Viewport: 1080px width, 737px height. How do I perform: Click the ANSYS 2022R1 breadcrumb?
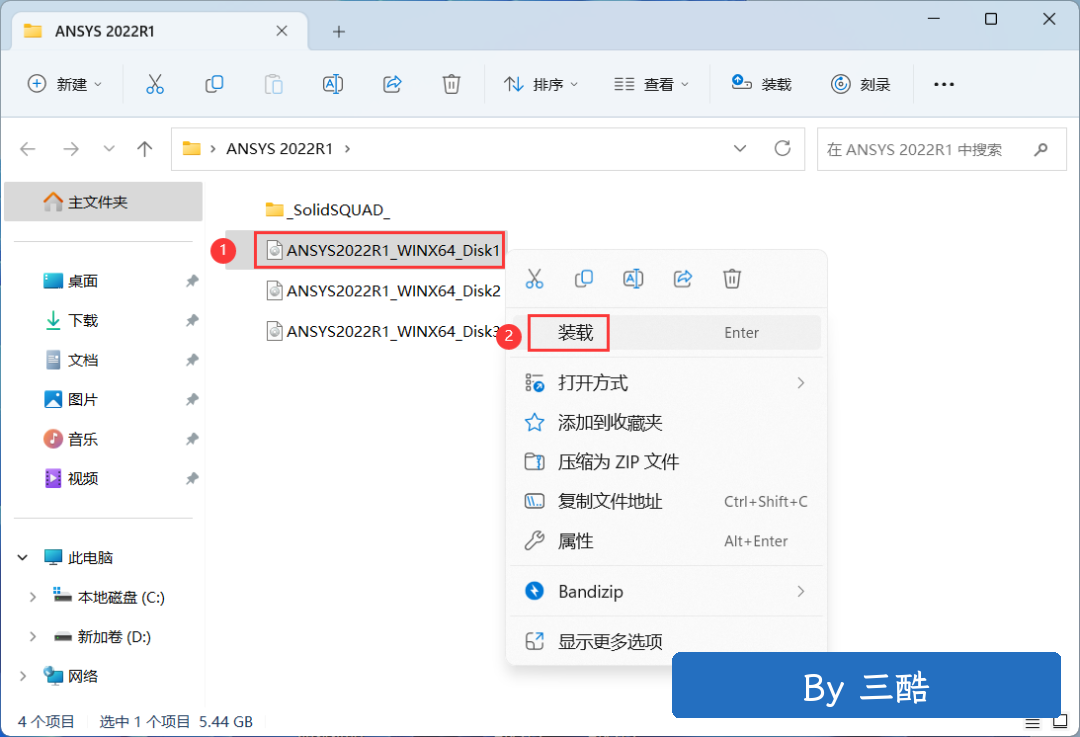(280, 149)
